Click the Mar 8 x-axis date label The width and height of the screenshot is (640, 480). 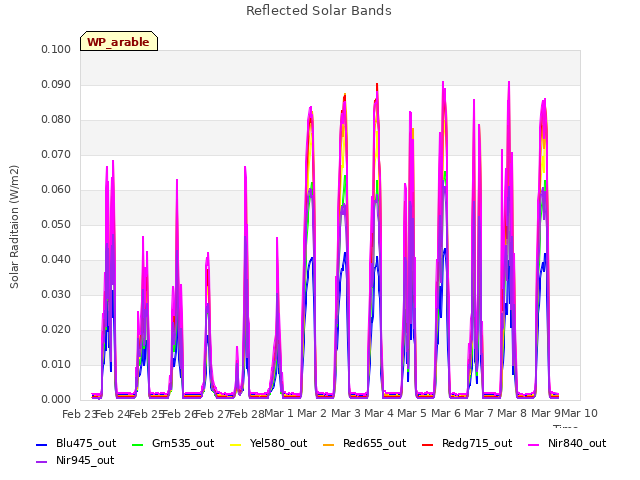click(512, 413)
